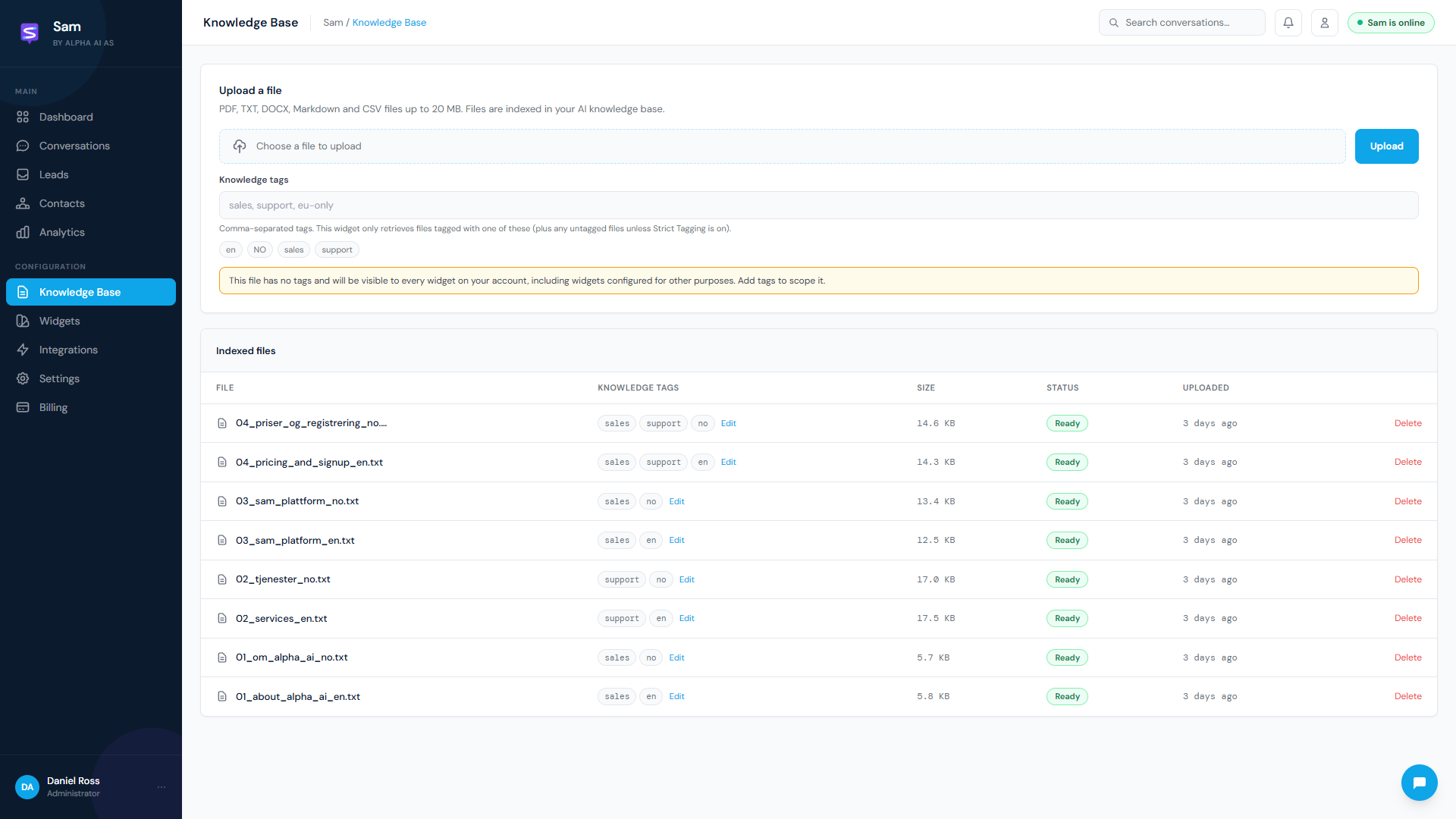Click the 17.5 KB size value
This screenshot has width=1456, height=819.
click(936, 619)
